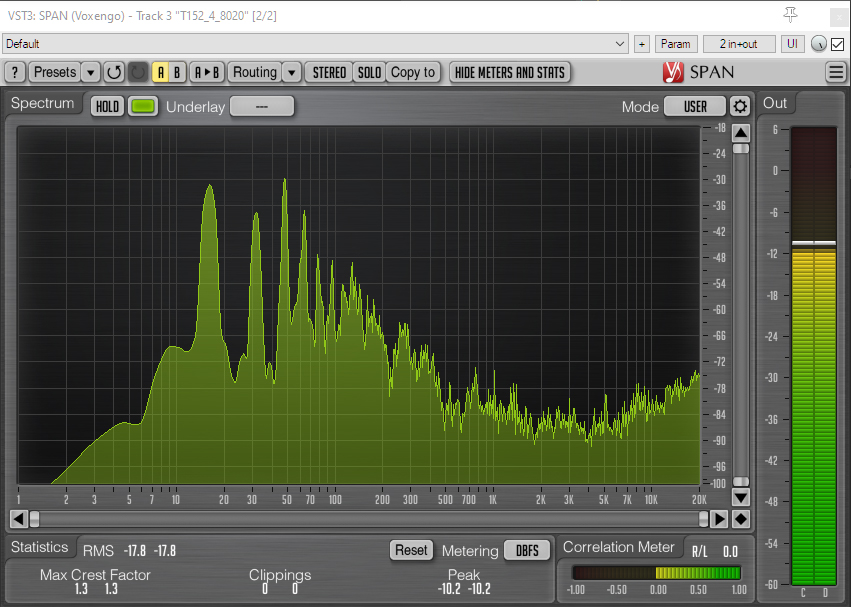
Task: Toggle the HOLD spectrum button
Action: [x=107, y=107]
